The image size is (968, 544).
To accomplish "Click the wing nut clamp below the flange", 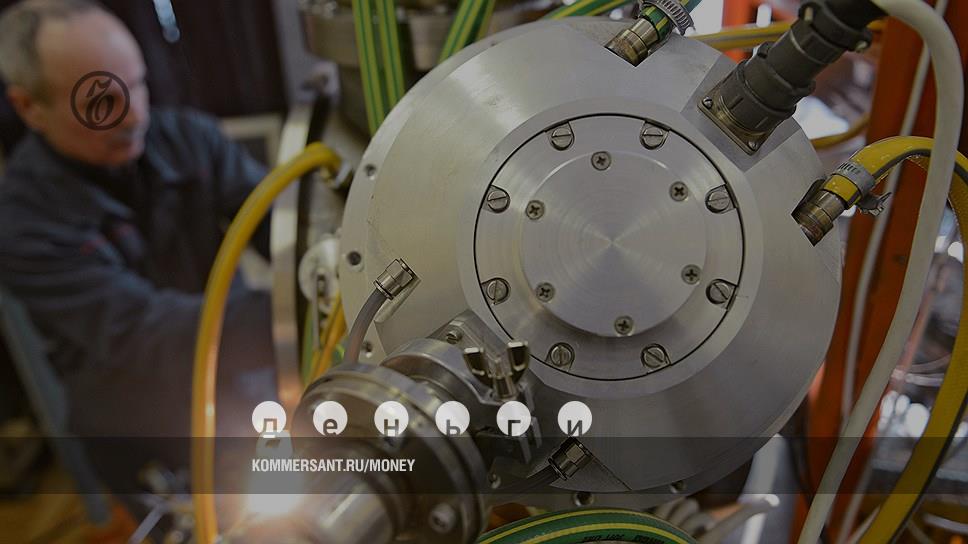I will click(497, 365).
